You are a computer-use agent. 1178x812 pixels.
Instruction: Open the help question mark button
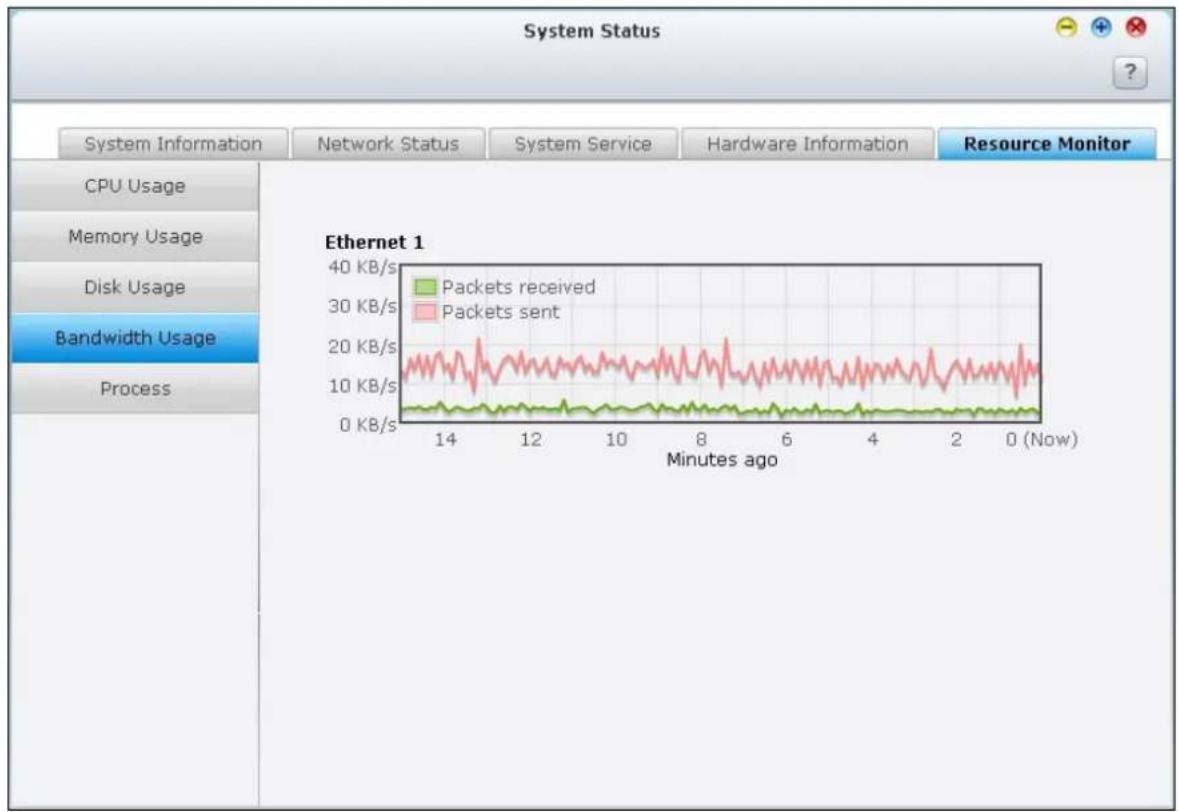click(x=1129, y=73)
